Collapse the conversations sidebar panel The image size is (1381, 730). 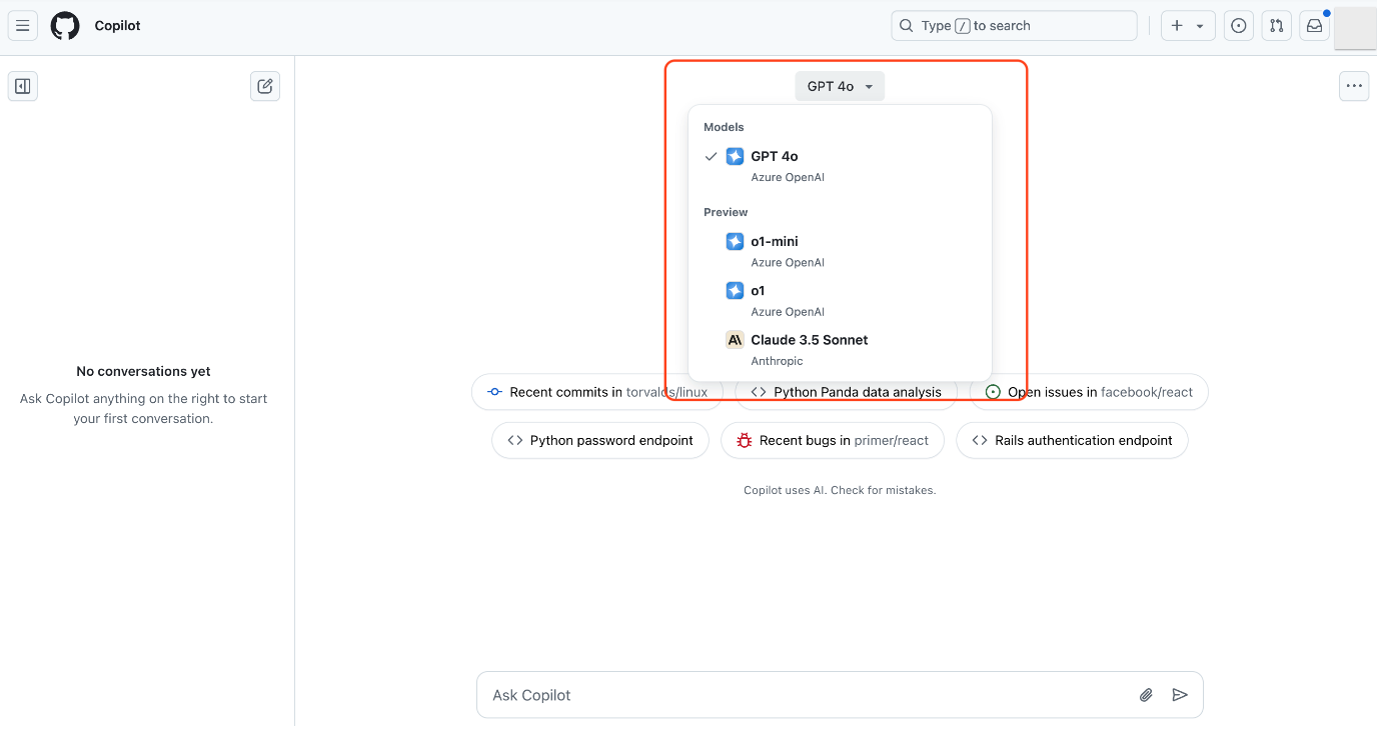23,86
